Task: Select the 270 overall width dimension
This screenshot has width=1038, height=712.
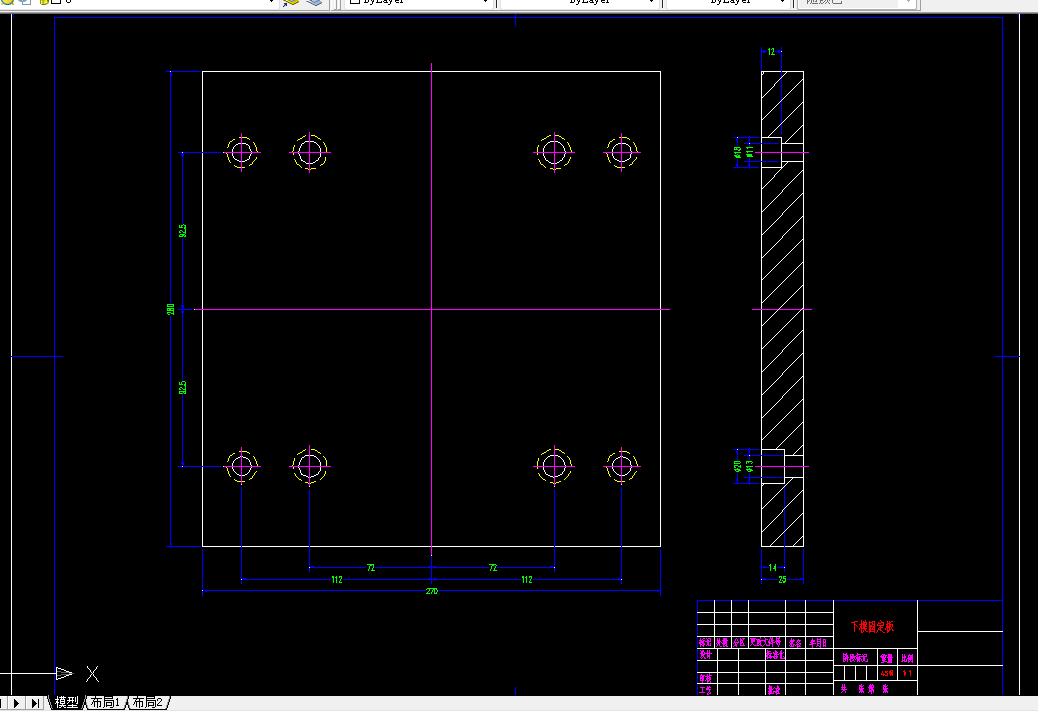Action: click(x=432, y=591)
